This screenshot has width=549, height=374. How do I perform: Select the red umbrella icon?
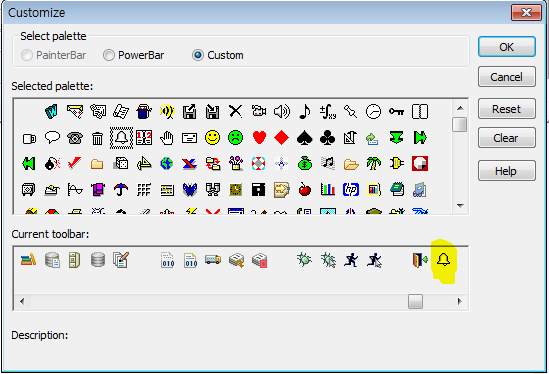tap(121, 189)
